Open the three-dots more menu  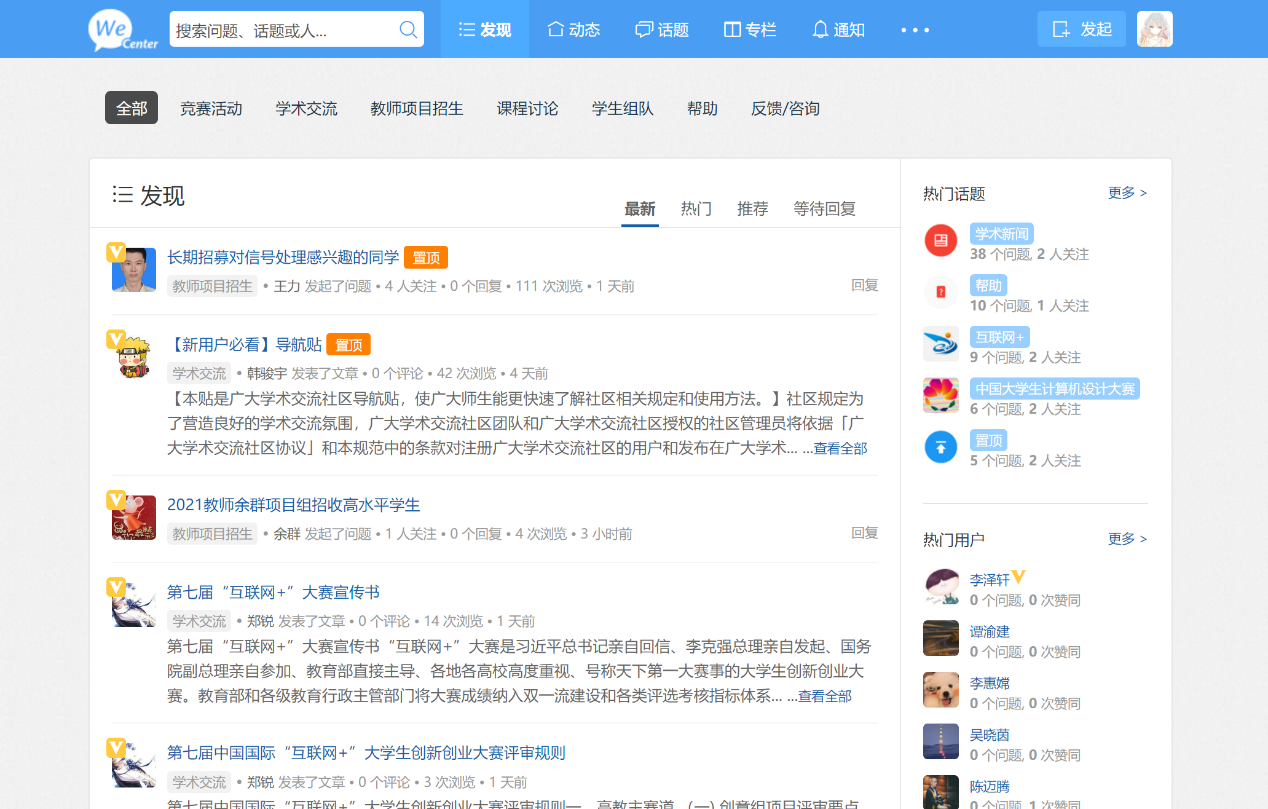click(915, 30)
